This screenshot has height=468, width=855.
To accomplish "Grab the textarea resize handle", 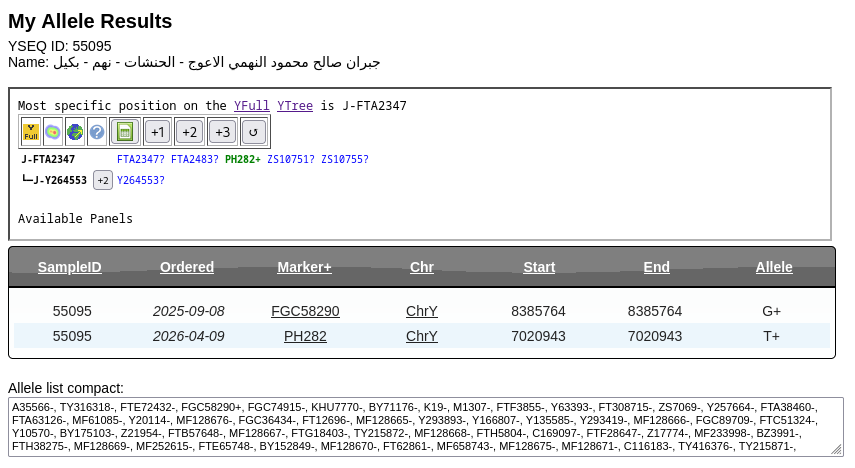I will 837,450.
